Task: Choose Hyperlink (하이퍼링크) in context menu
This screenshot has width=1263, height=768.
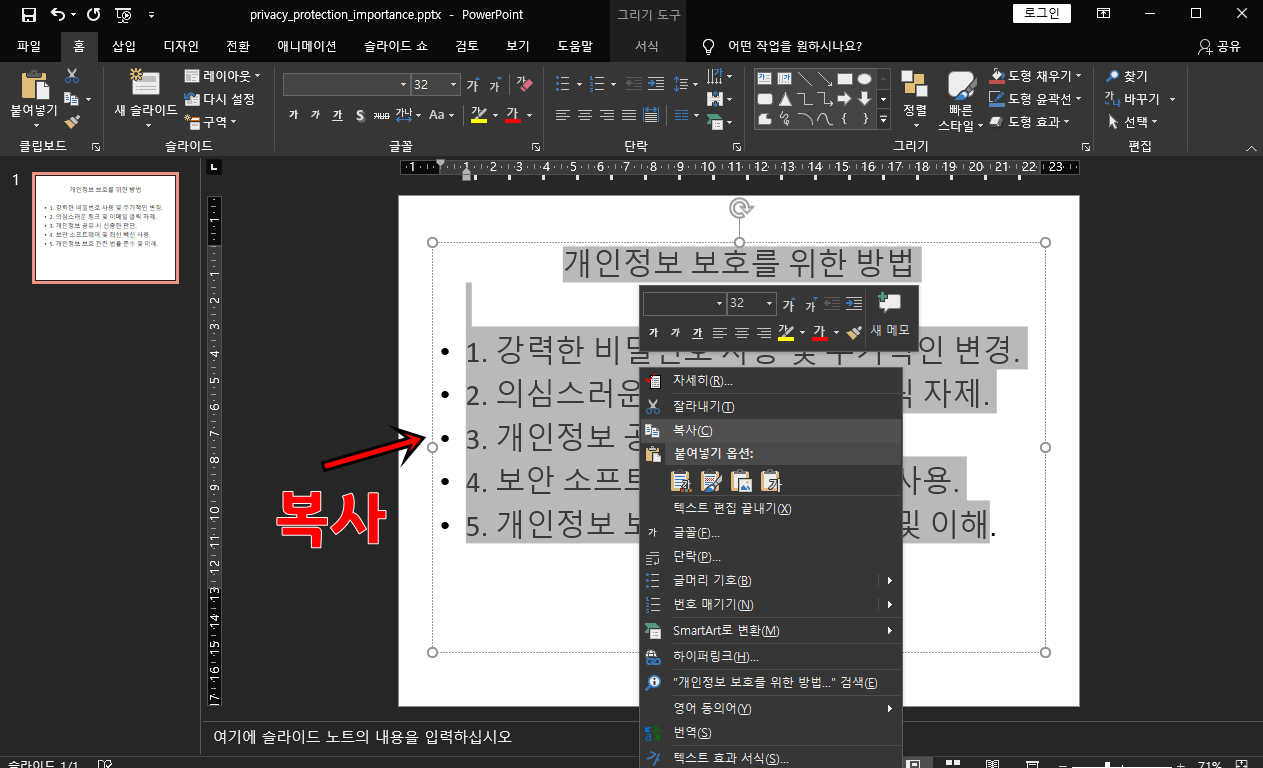Action: [771, 657]
